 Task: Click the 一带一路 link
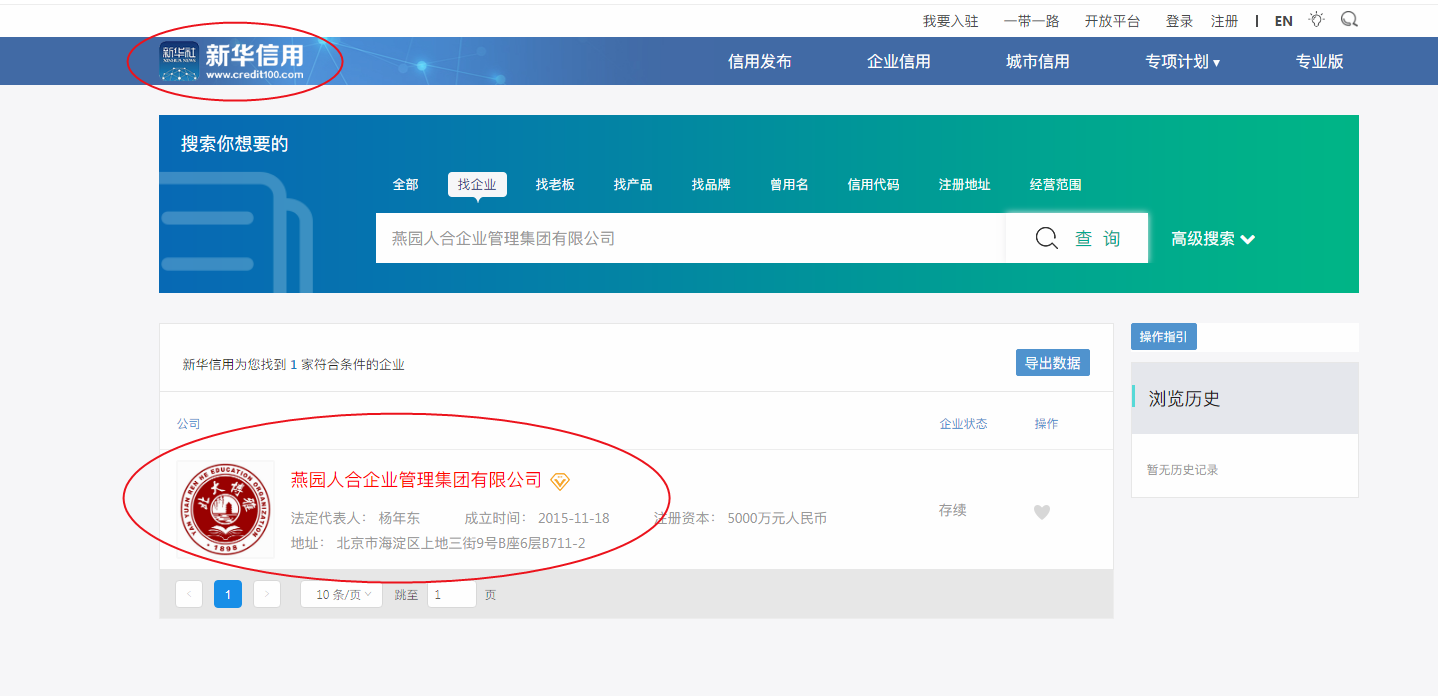pos(1031,21)
